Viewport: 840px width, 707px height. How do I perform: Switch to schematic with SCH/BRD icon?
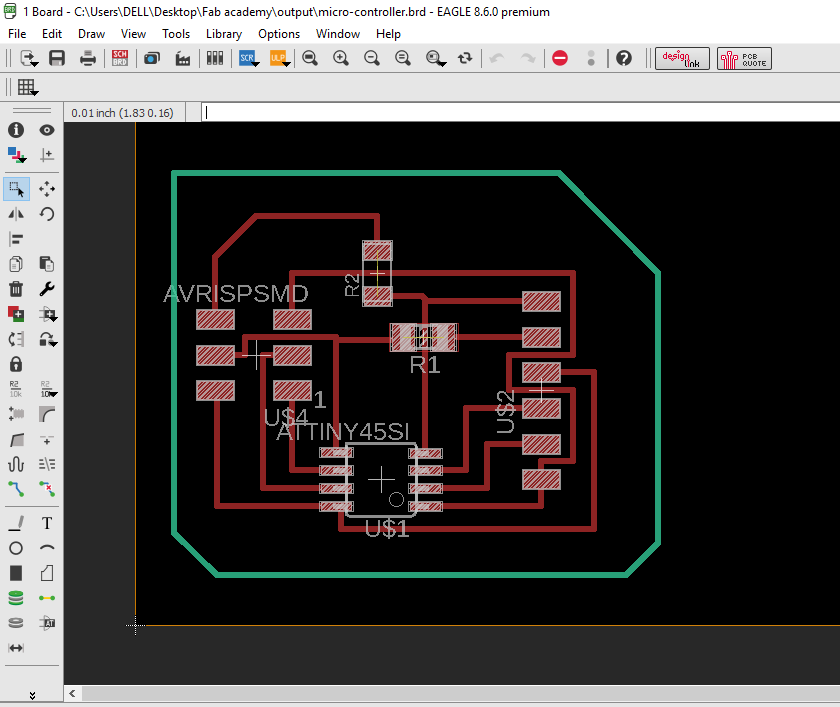[x=120, y=58]
